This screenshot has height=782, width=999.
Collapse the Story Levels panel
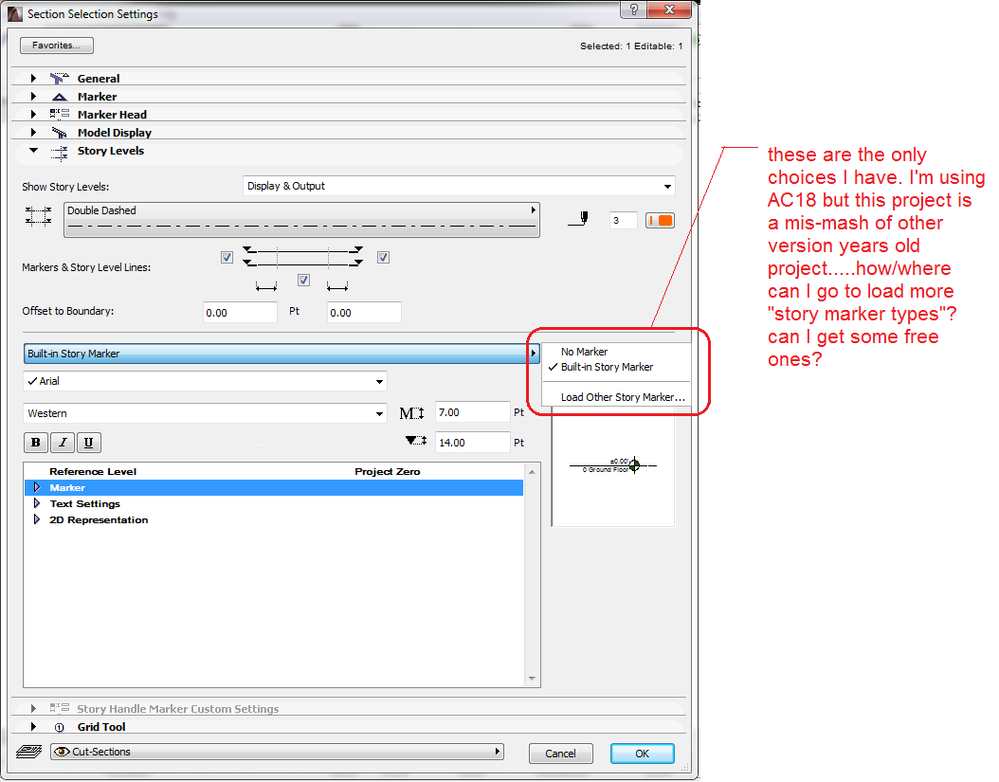coord(34,151)
